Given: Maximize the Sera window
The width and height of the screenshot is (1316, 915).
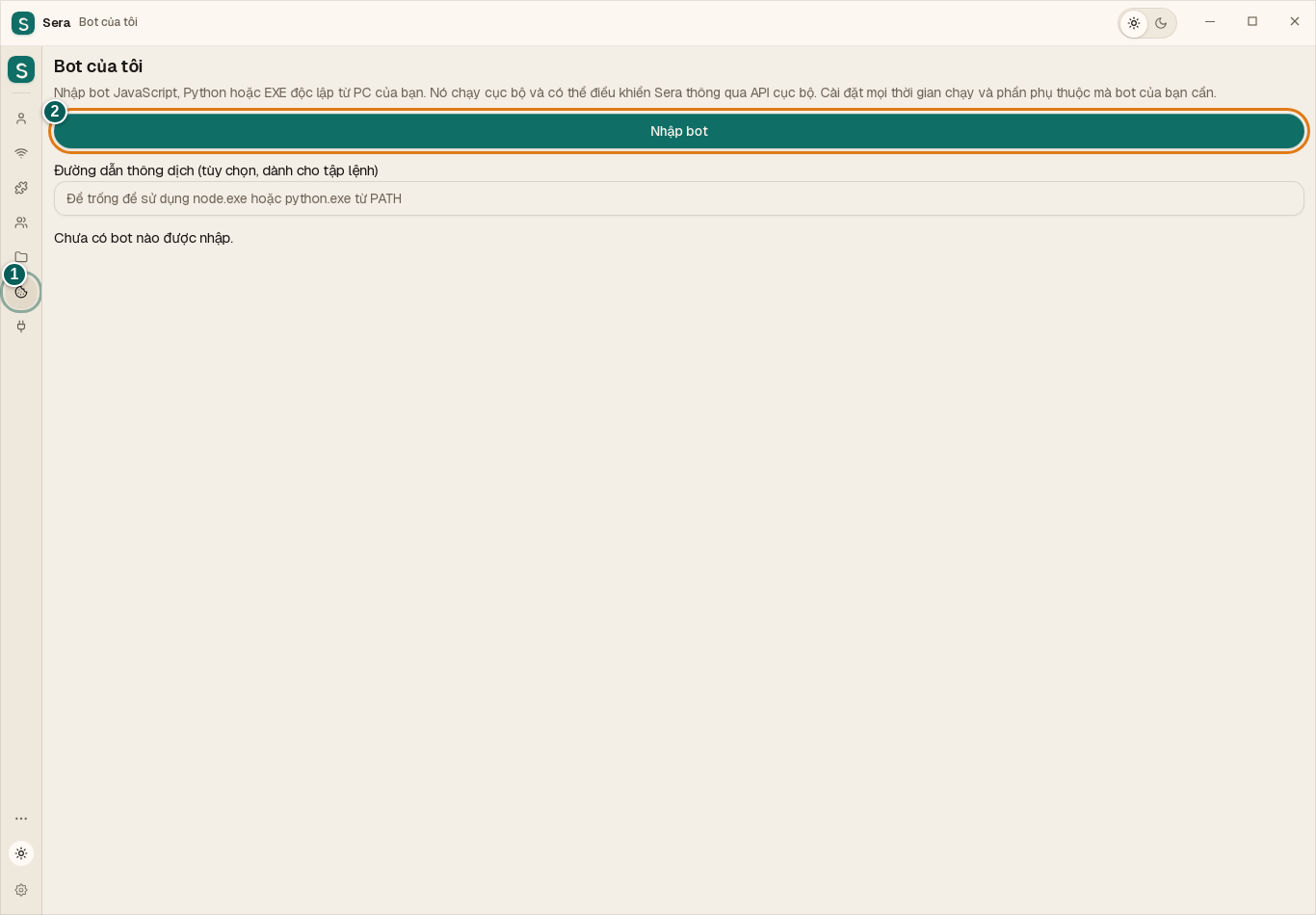Looking at the screenshot, I should coord(1252,22).
